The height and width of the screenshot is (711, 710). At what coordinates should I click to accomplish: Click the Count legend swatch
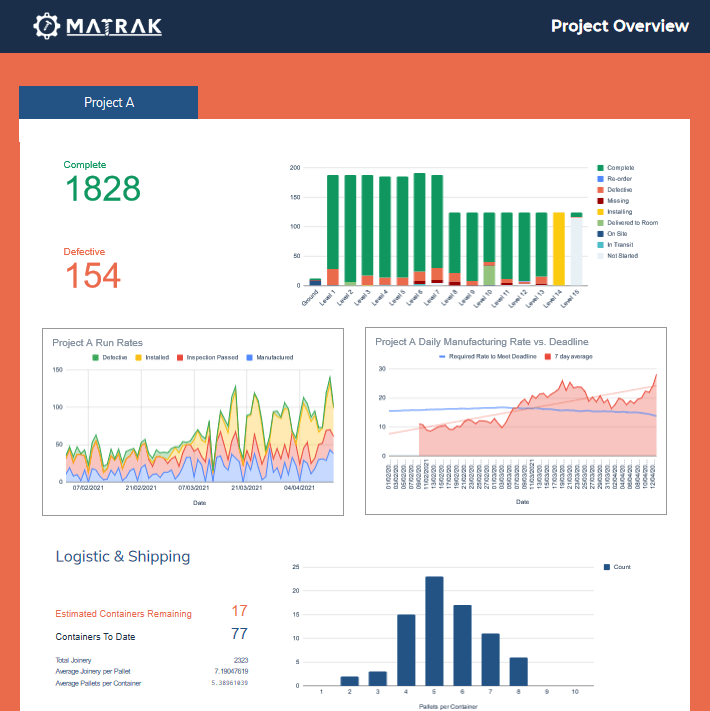tap(607, 567)
